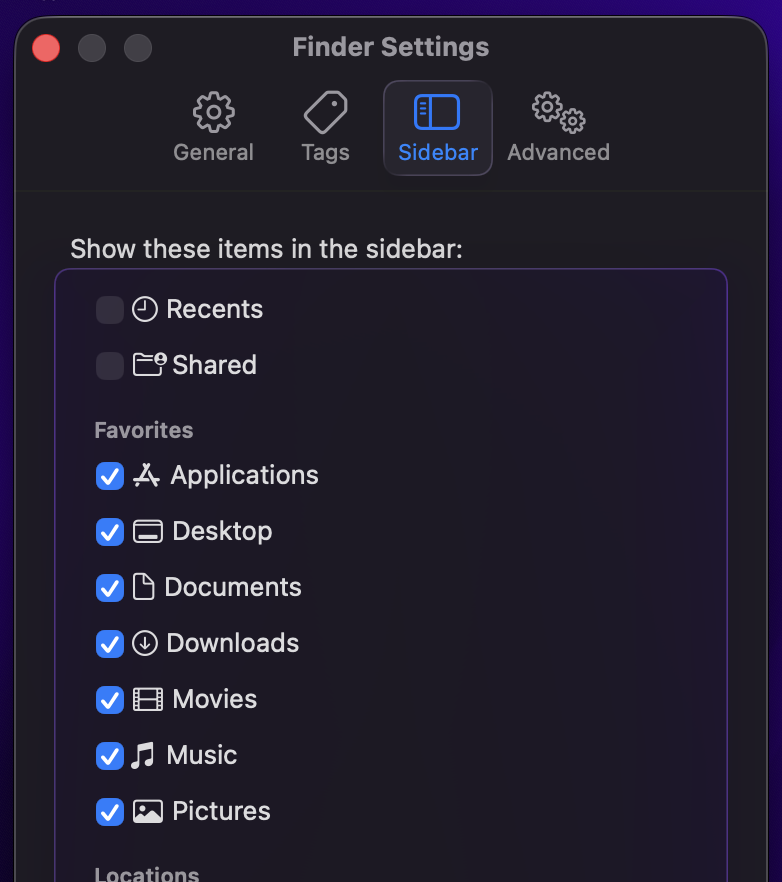The width and height of the screenshot is (782, 882).
Task: Enable the Shared checkbox
Action: pyautogui.click(x=110, y=366)
